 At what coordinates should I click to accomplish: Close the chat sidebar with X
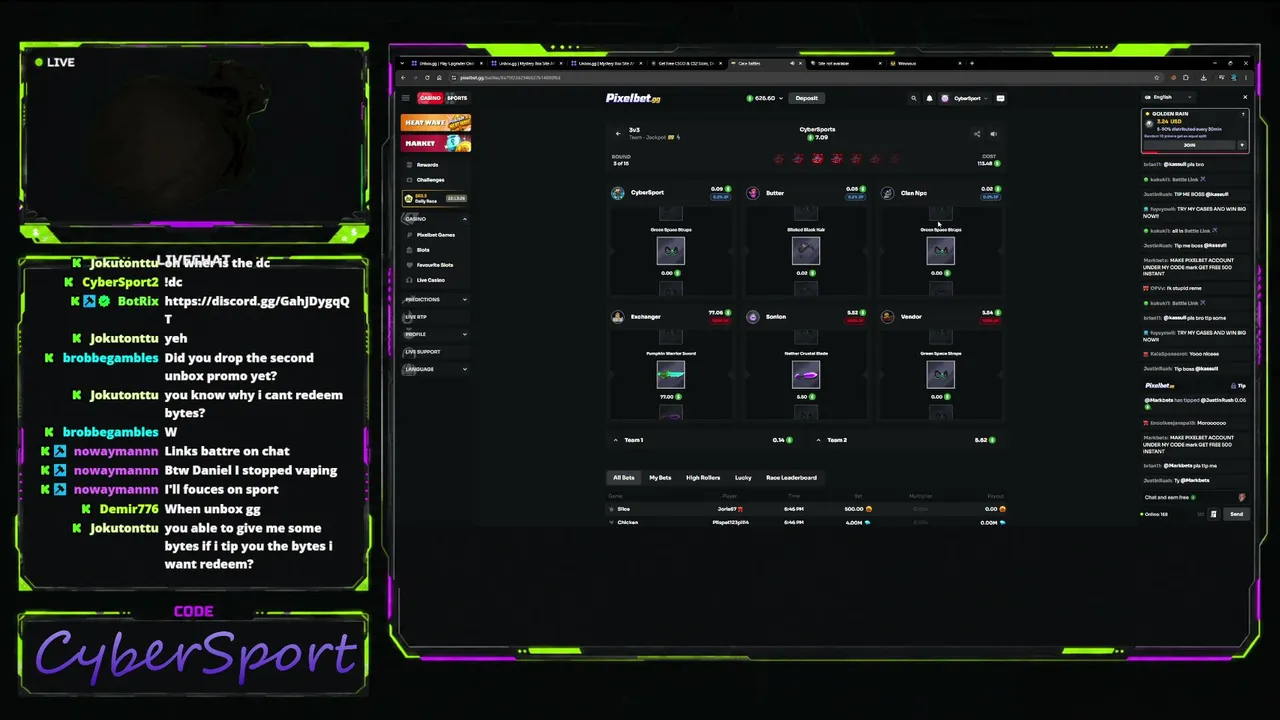click(x=1245, y=97)
